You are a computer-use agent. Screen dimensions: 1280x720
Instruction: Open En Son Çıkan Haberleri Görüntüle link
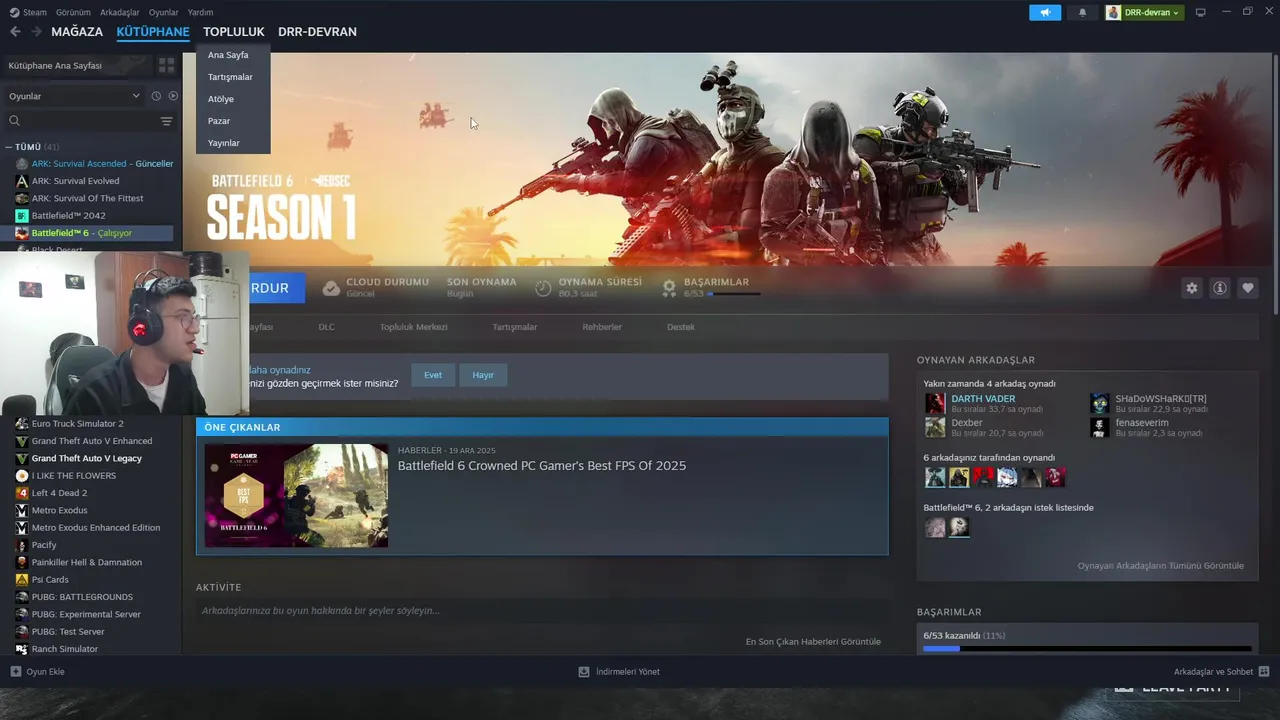(813, 641)
